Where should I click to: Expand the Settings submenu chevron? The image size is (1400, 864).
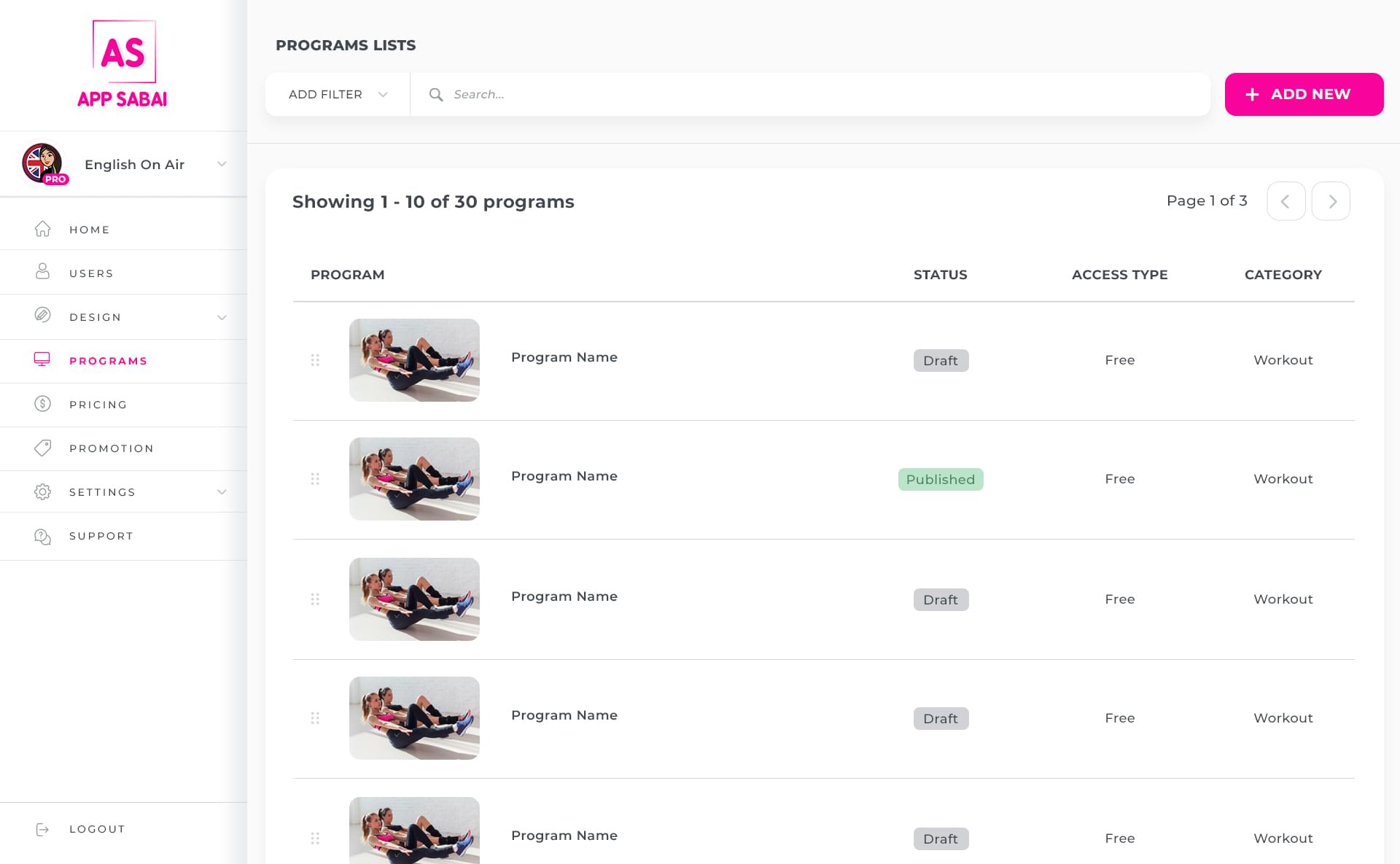(222, 491)
